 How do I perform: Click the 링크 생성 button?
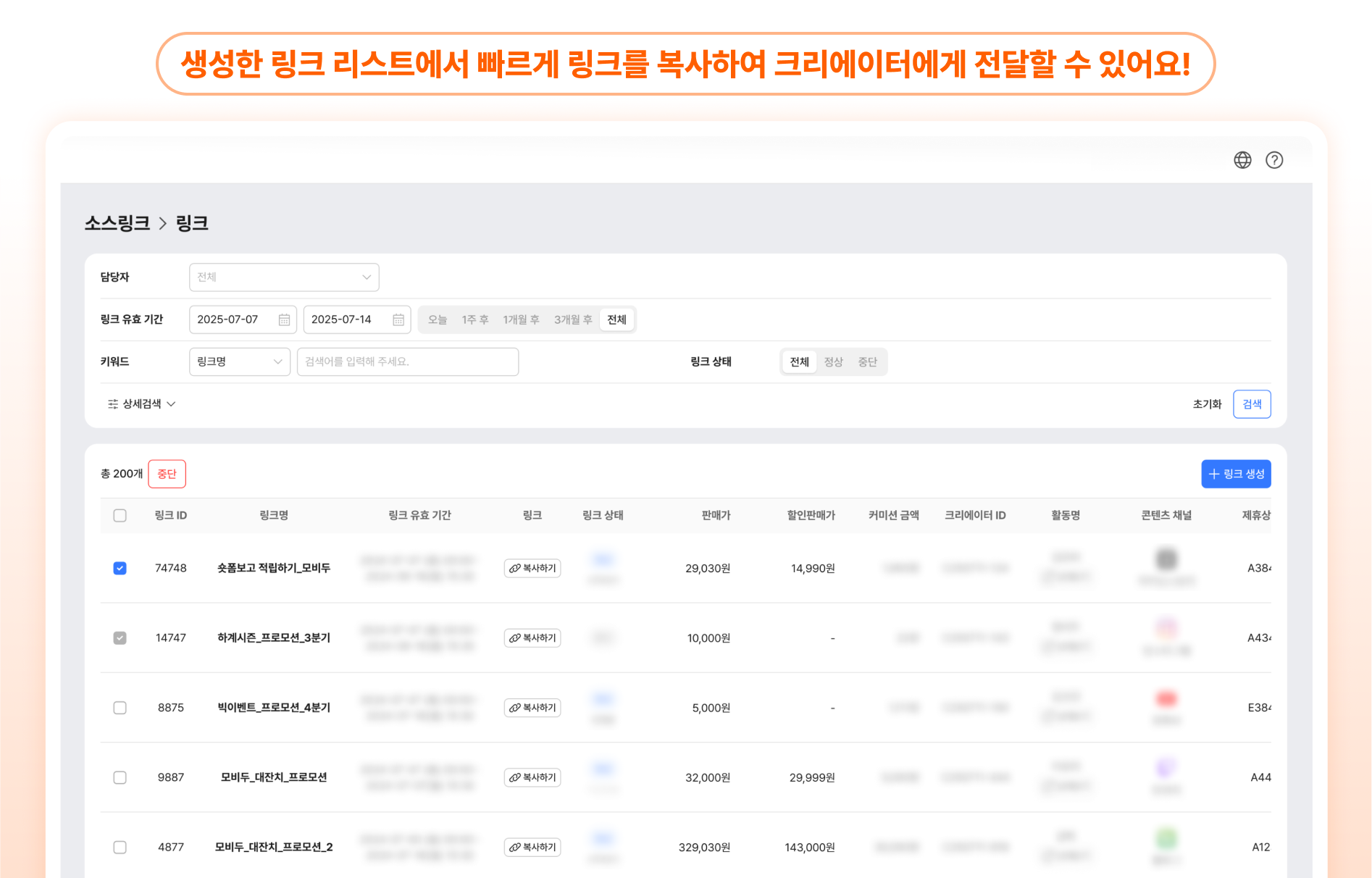pyautogui.click(x=1236, y=474)
